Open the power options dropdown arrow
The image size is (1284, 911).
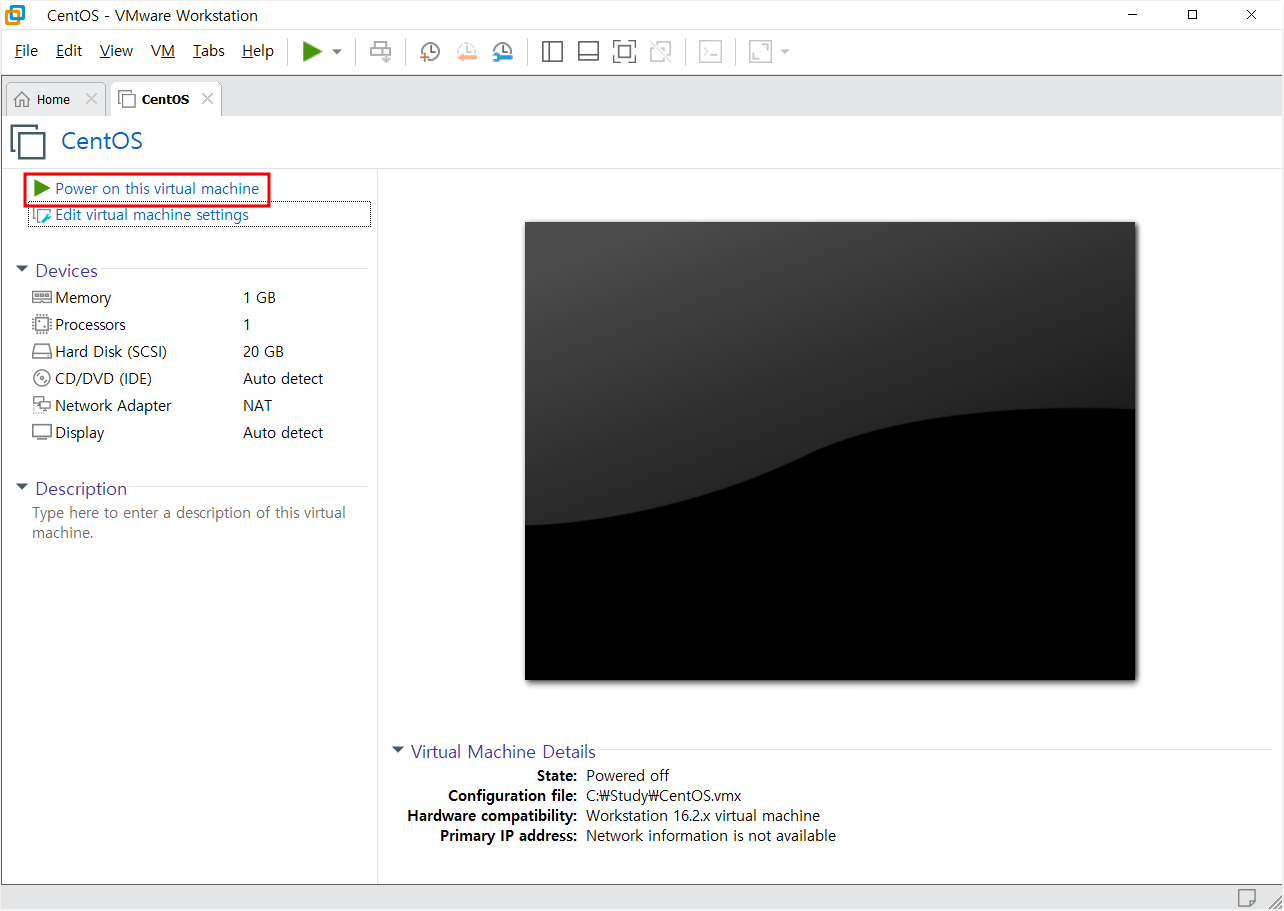[x=337, y=52]
